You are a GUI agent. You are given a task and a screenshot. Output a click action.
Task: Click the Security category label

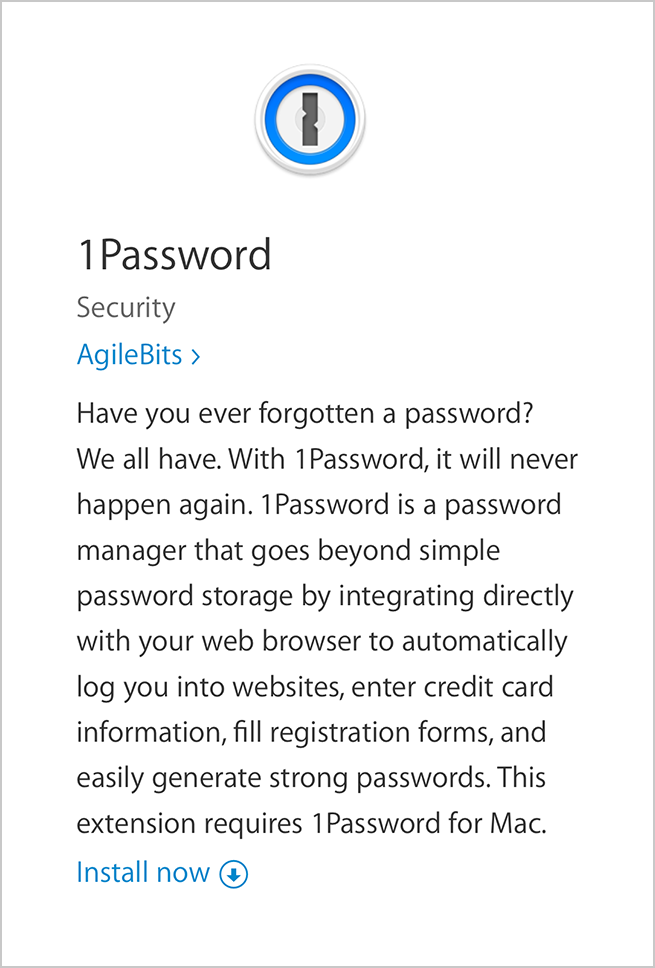pos(126,308)
